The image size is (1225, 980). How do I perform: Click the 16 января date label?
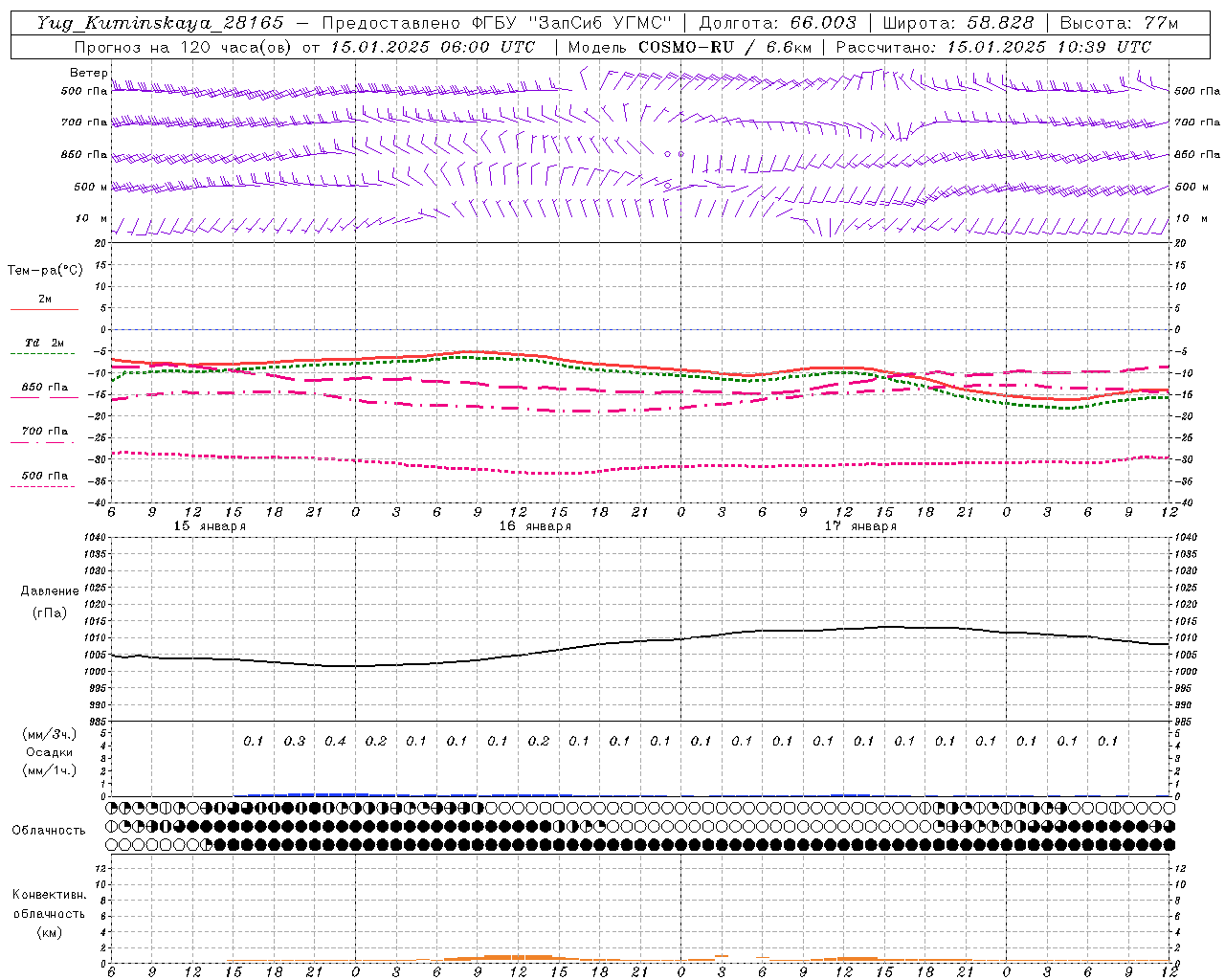click(x=535, y=526)
